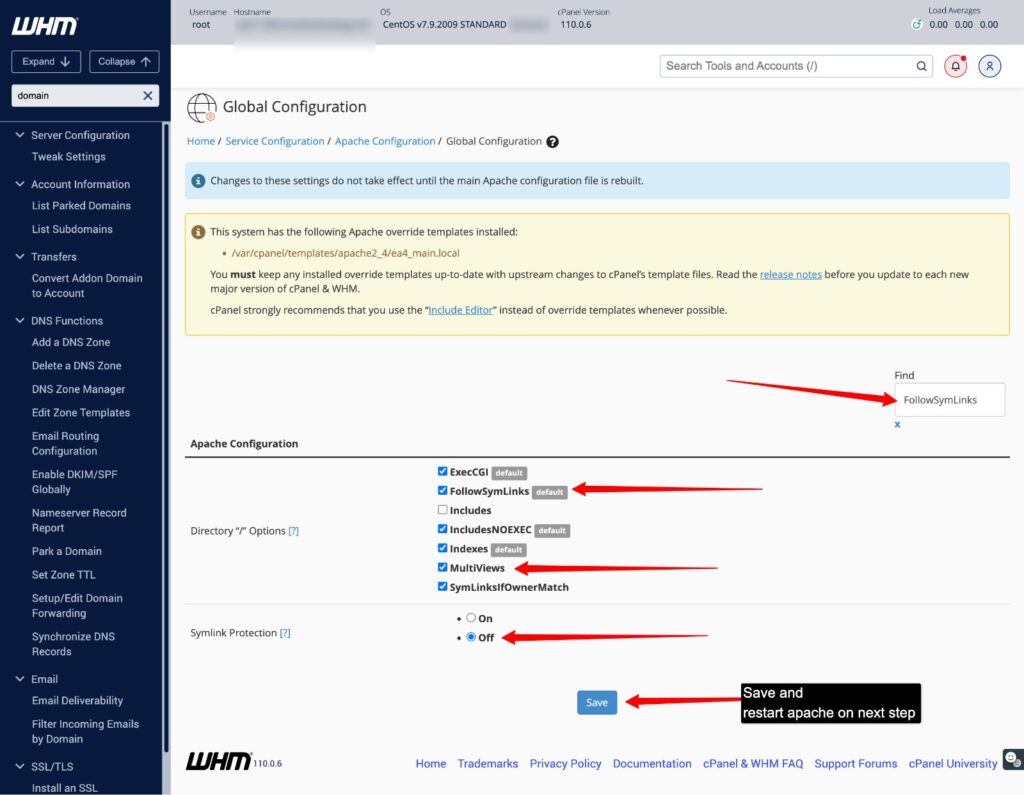Screen dimensions: 1024x795
Task: Click the magnifier icon in search bar
Action: click(x=921, y=65)
